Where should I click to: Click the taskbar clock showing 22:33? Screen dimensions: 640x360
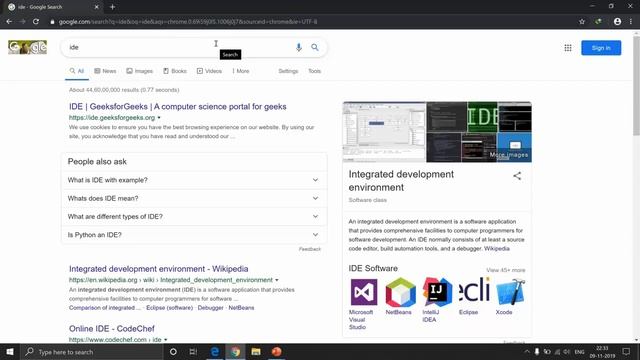tap(602, 352)
